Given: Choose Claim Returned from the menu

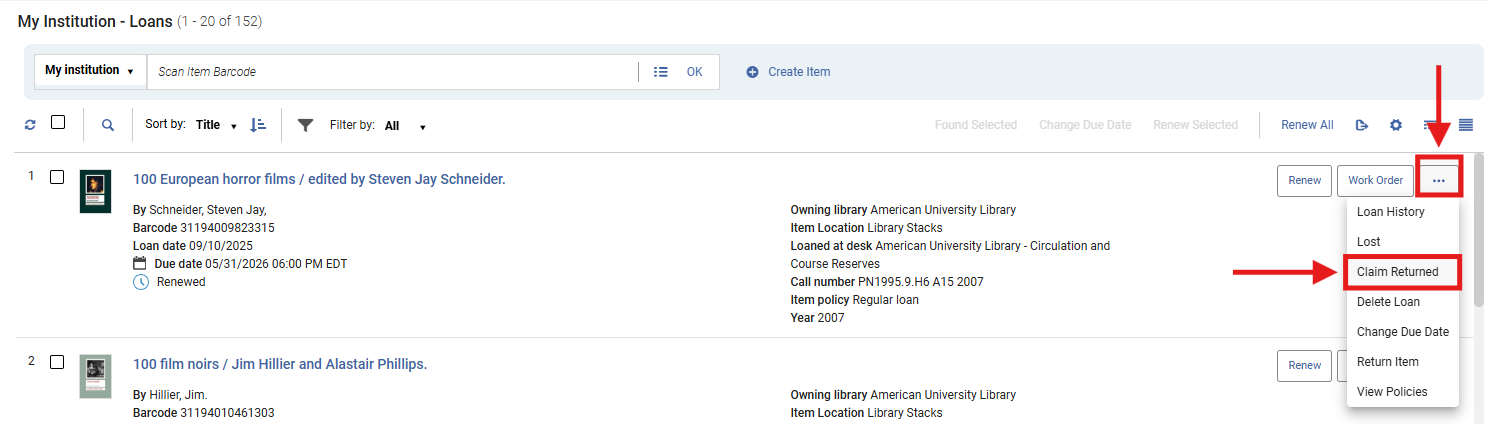Looking at the screenshot, I should 1397,272.
